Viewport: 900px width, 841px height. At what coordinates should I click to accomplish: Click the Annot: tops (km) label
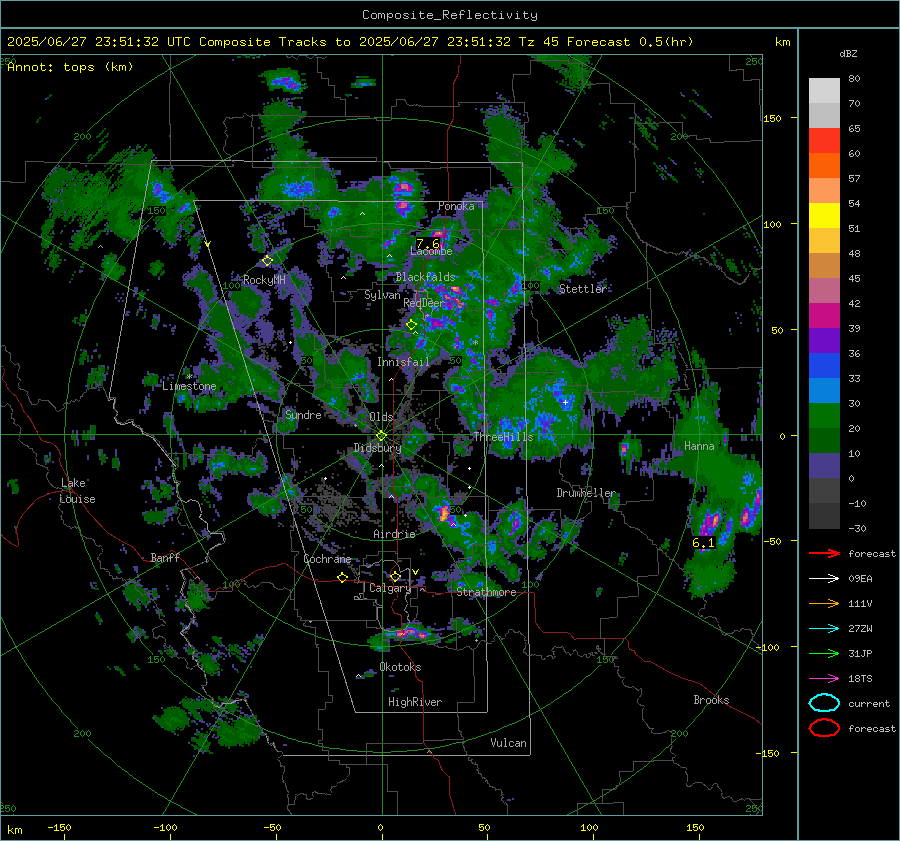click(70, 67)
